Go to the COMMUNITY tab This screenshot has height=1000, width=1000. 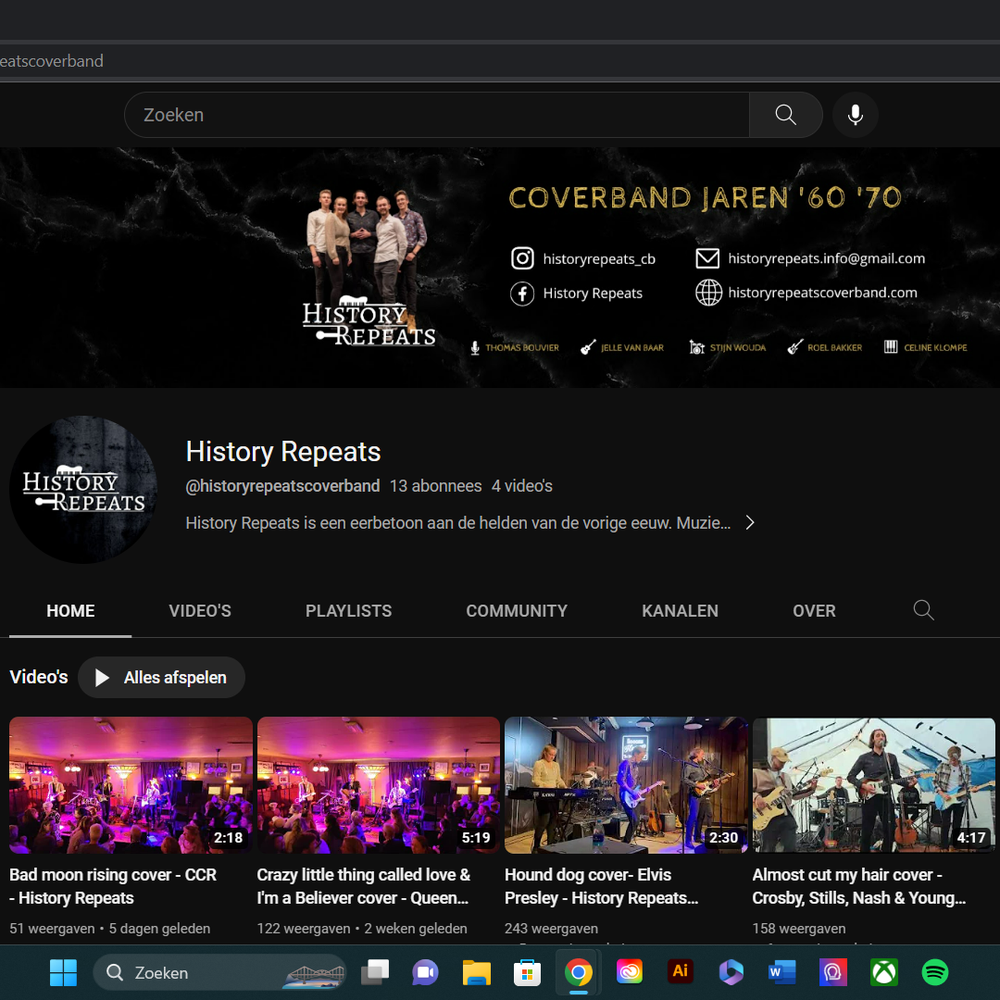click(517, 611)
